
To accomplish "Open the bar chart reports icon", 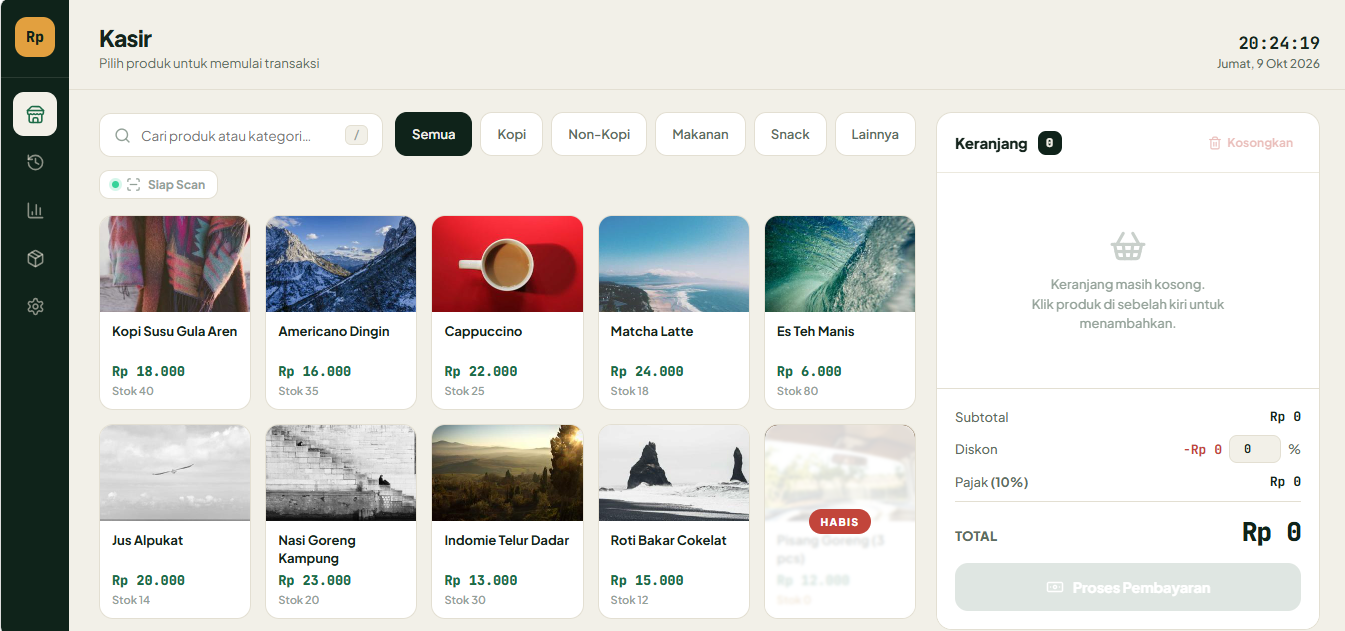I will point(35,210).
